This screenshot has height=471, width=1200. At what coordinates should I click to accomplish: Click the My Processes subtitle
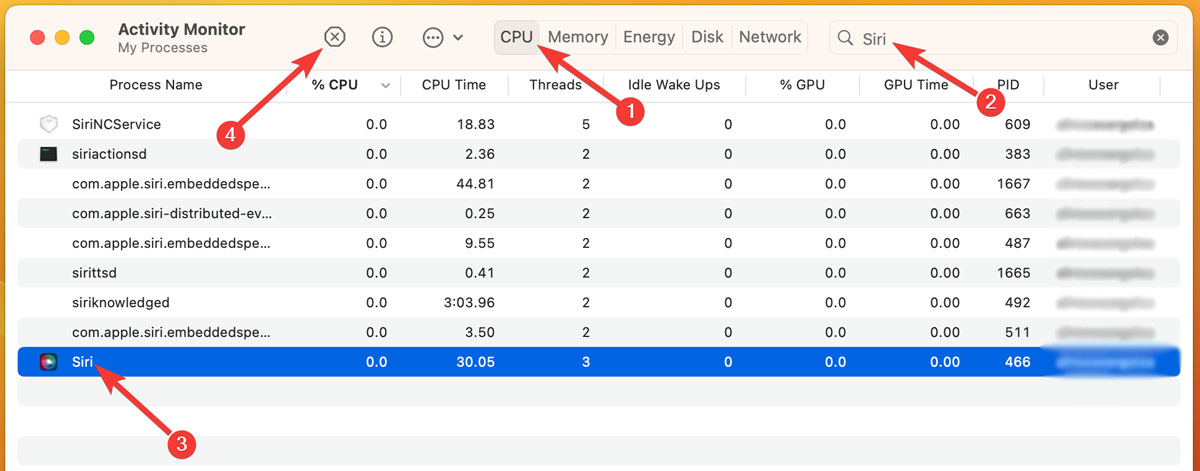pos(163,48)
